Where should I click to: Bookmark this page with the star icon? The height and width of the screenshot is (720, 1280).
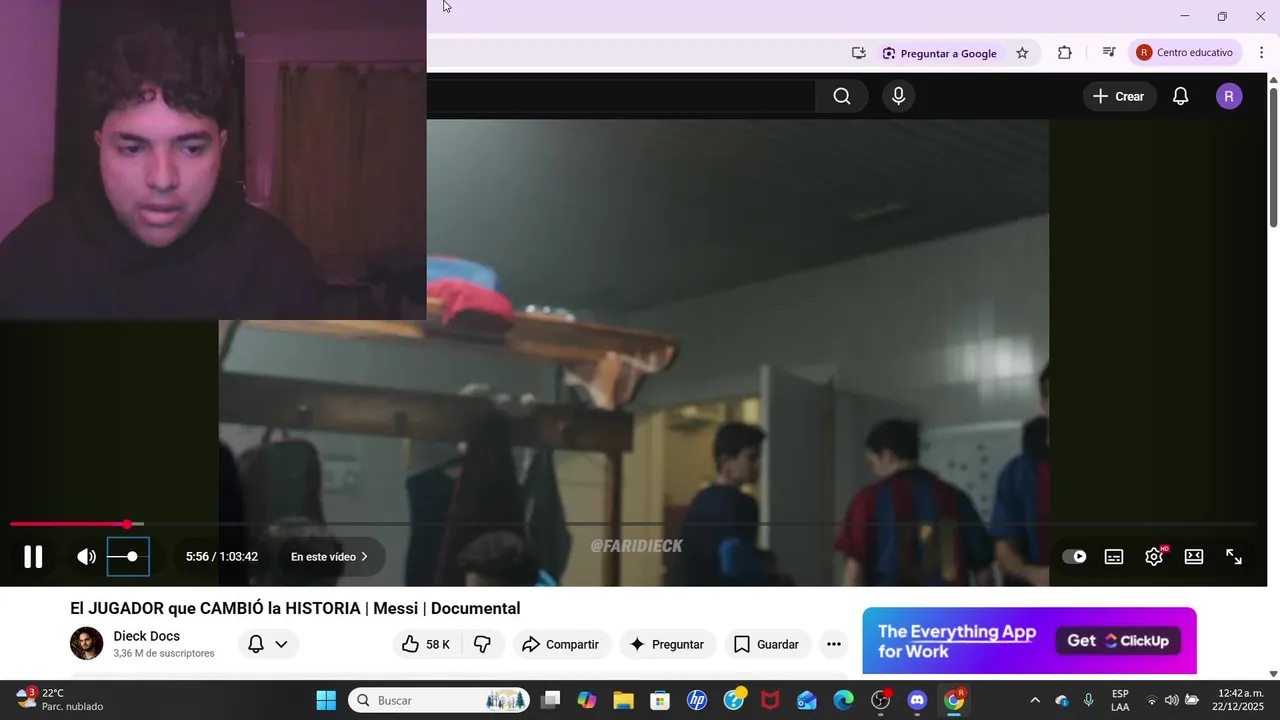[x=1022, y=53]
